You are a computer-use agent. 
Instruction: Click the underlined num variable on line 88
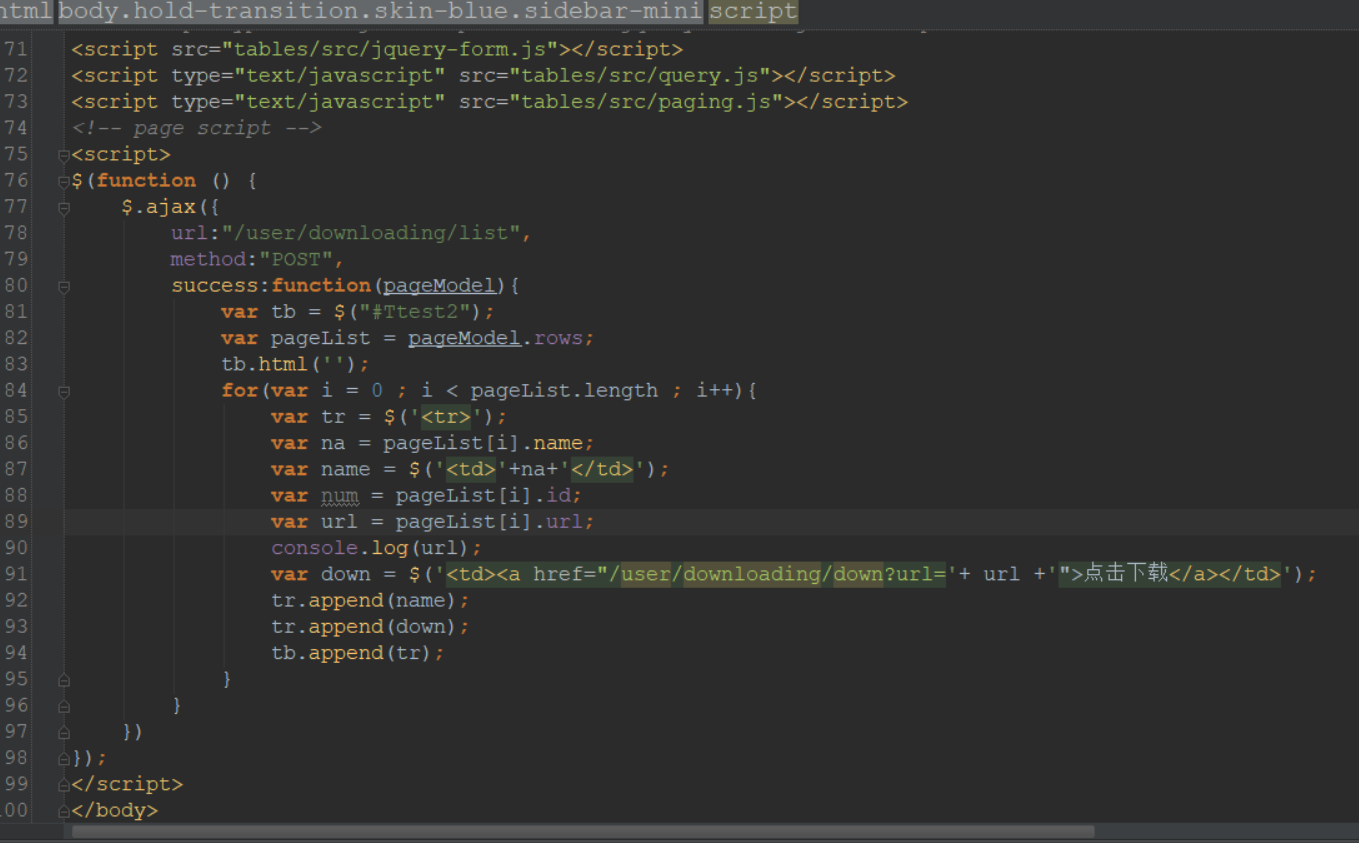(340, 495)
